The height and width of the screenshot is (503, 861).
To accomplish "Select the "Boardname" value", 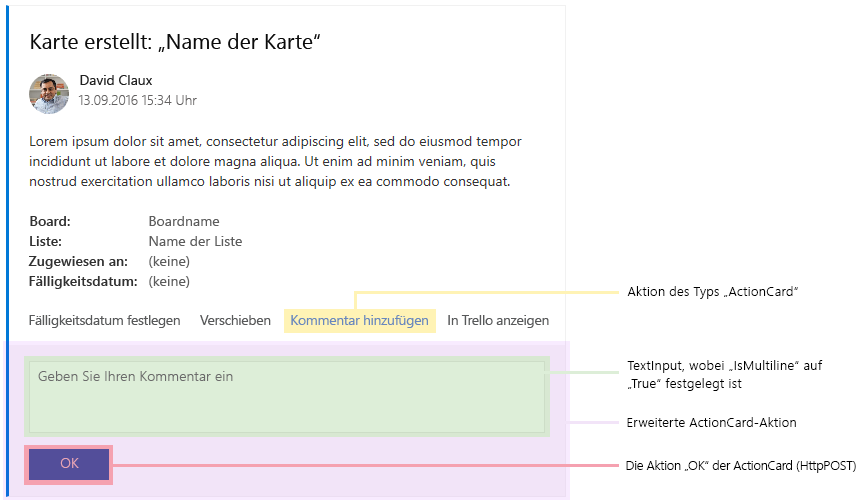I will point(184,221).
